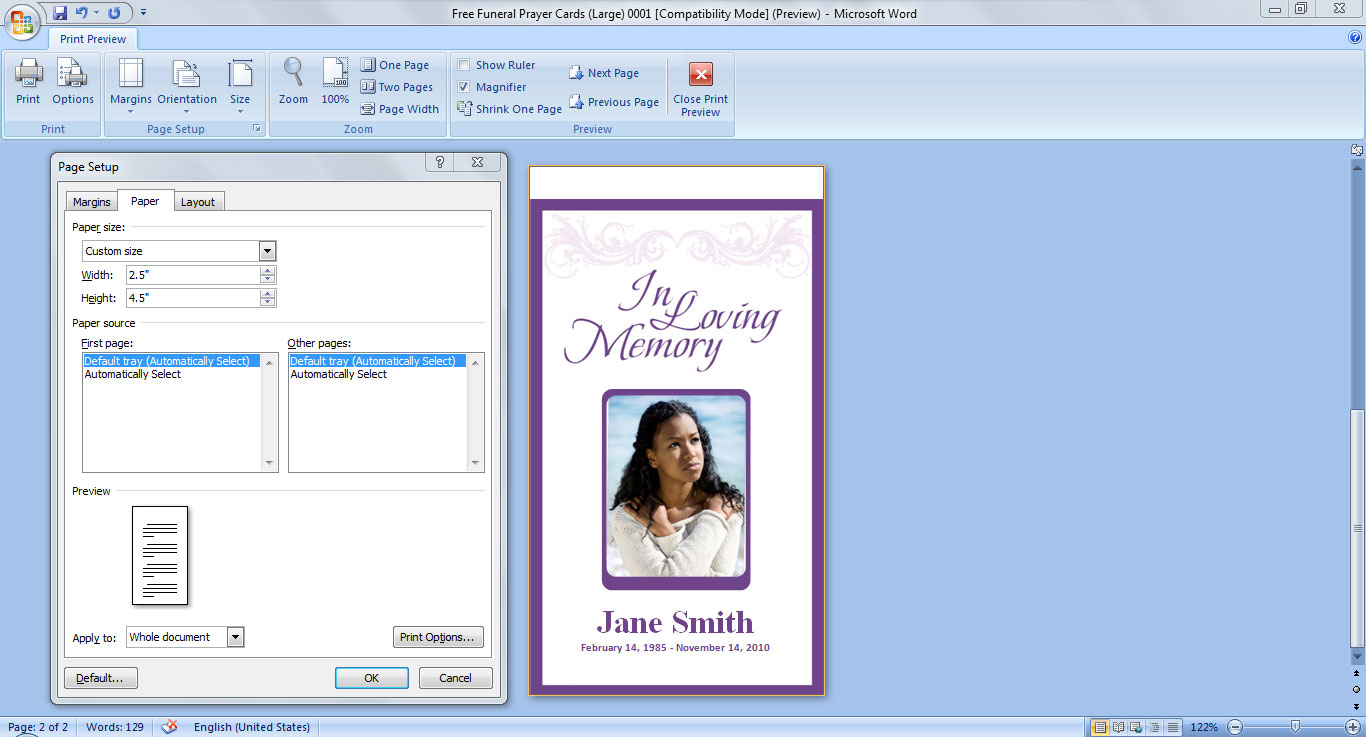Close the Page Setup dialog

[x=478, y=162]
